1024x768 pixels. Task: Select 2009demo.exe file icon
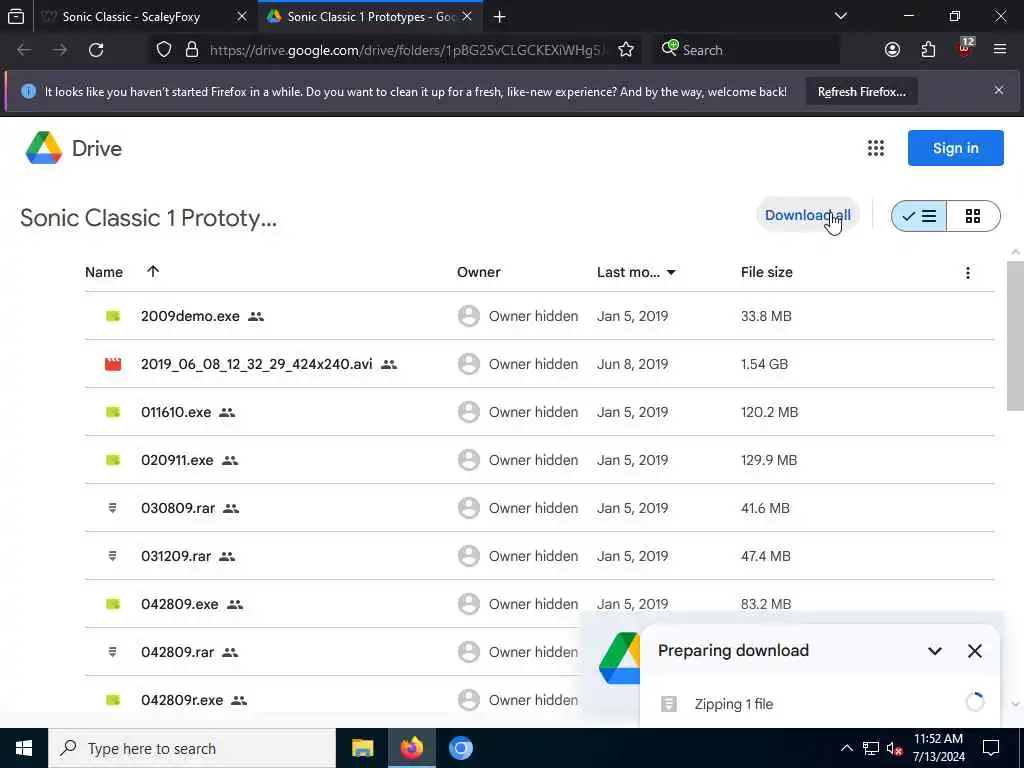[x=113, y=316]
